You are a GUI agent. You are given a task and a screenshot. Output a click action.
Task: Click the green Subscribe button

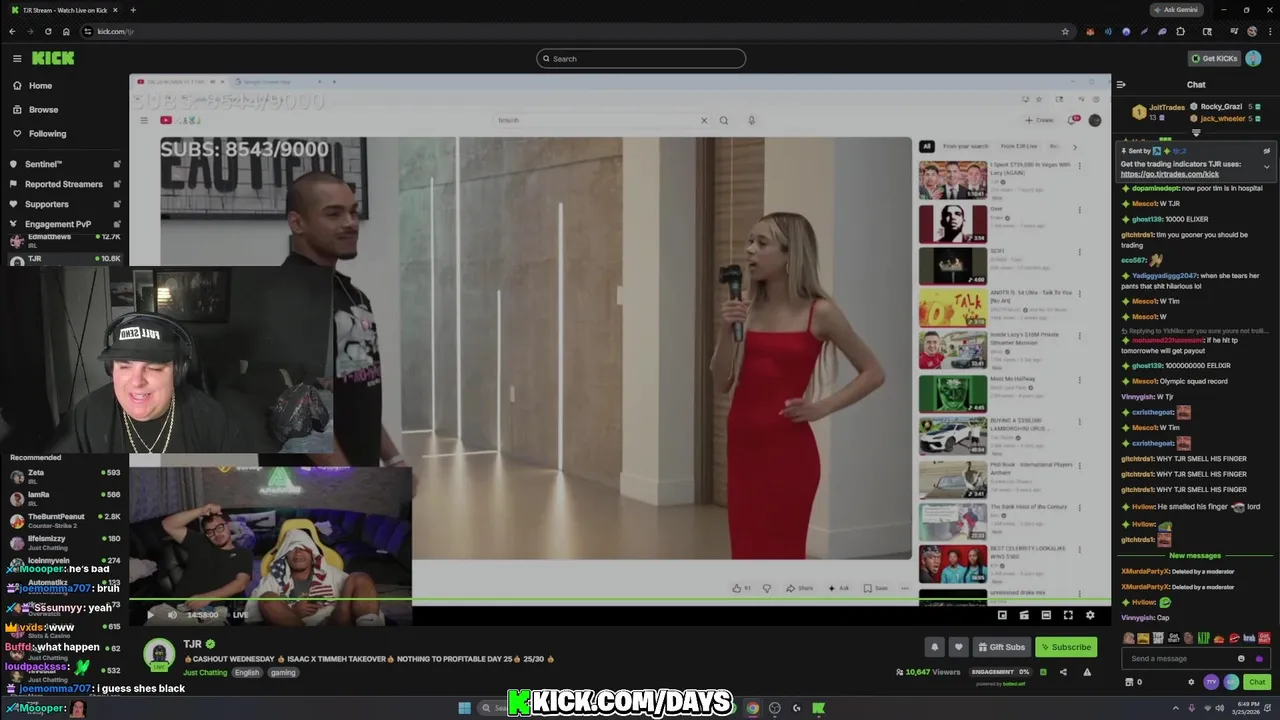tap(1066, 647)
